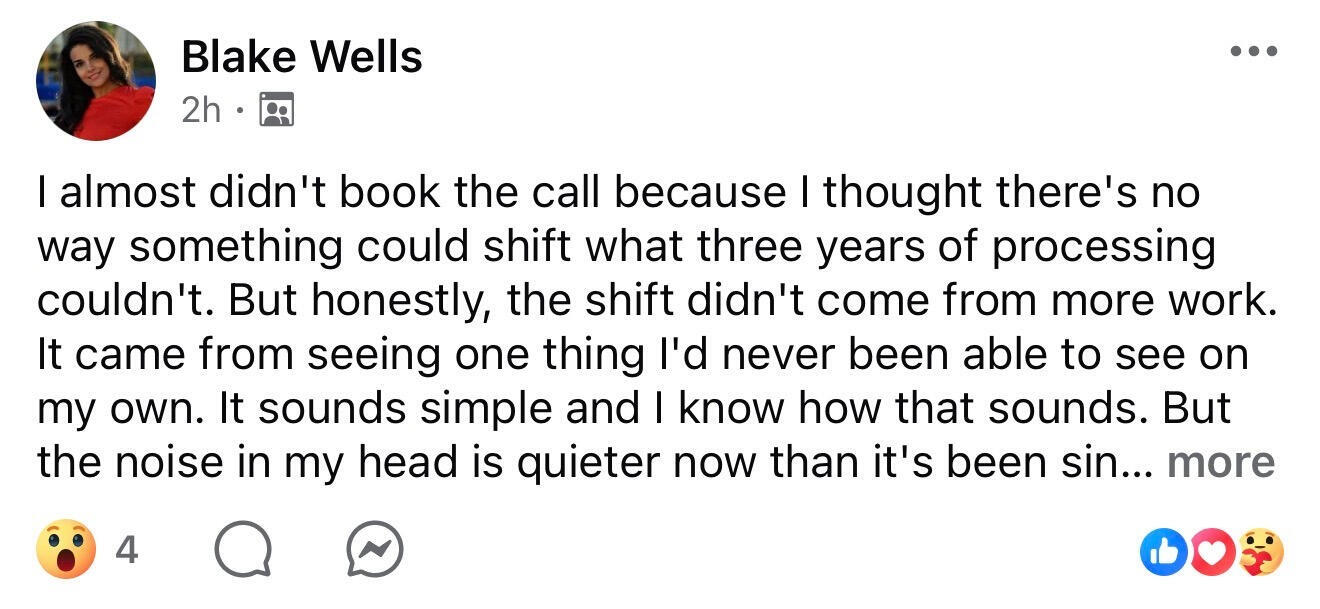Open the three-dot post options menu
Screen dimensions: 1320x609
pos(1254,52)
